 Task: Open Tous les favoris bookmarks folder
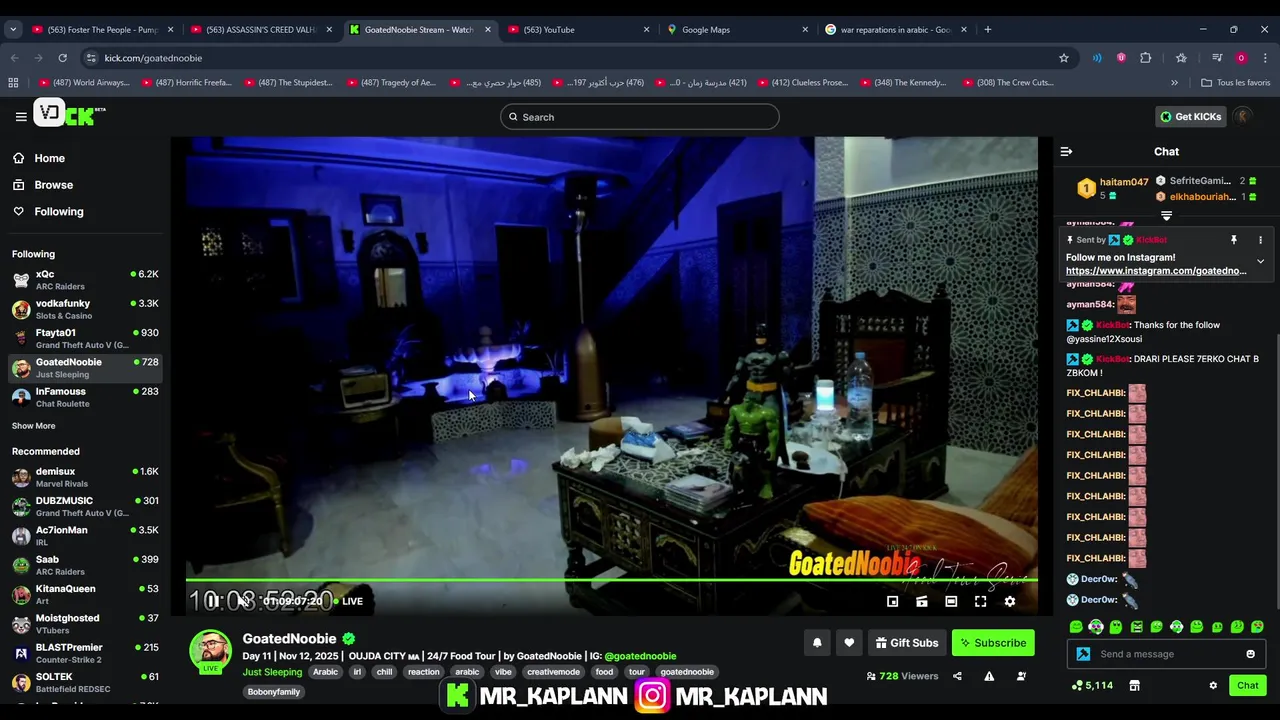point(1235,83)
